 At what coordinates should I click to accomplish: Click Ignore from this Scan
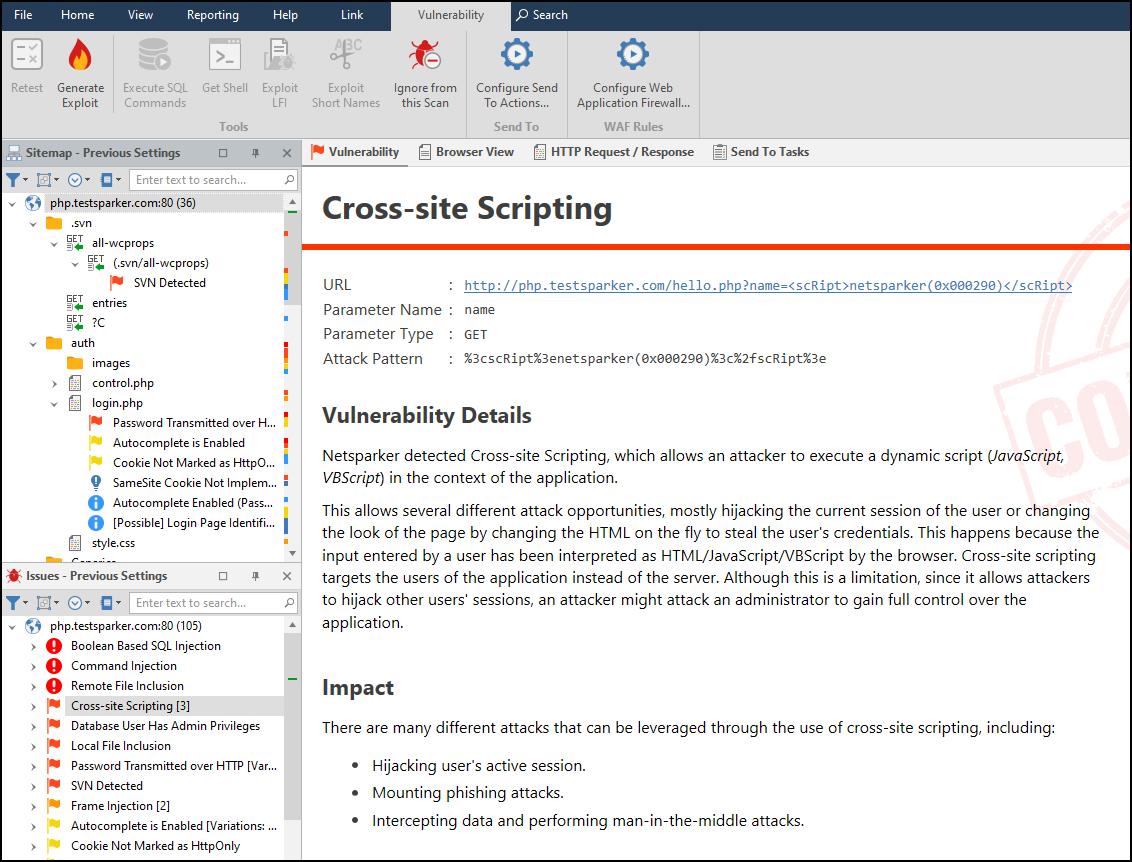[424, 72]
